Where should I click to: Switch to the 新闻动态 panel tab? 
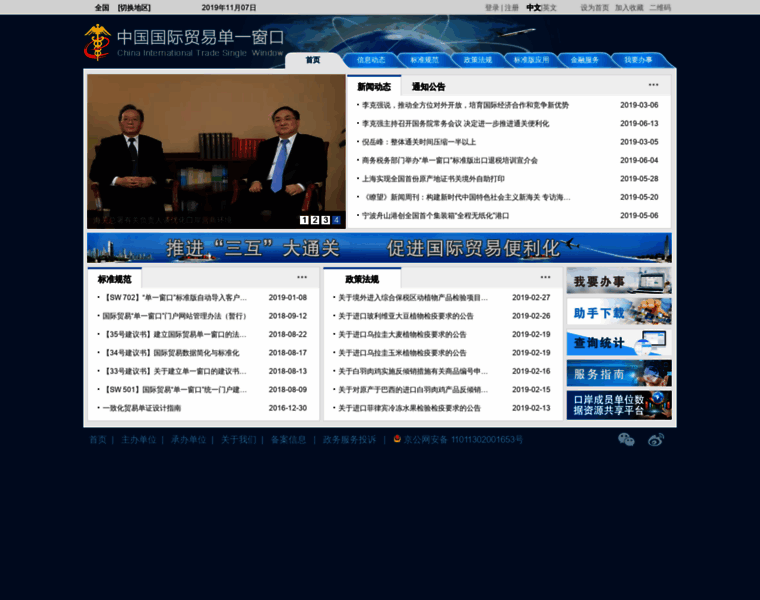[374, 87]
